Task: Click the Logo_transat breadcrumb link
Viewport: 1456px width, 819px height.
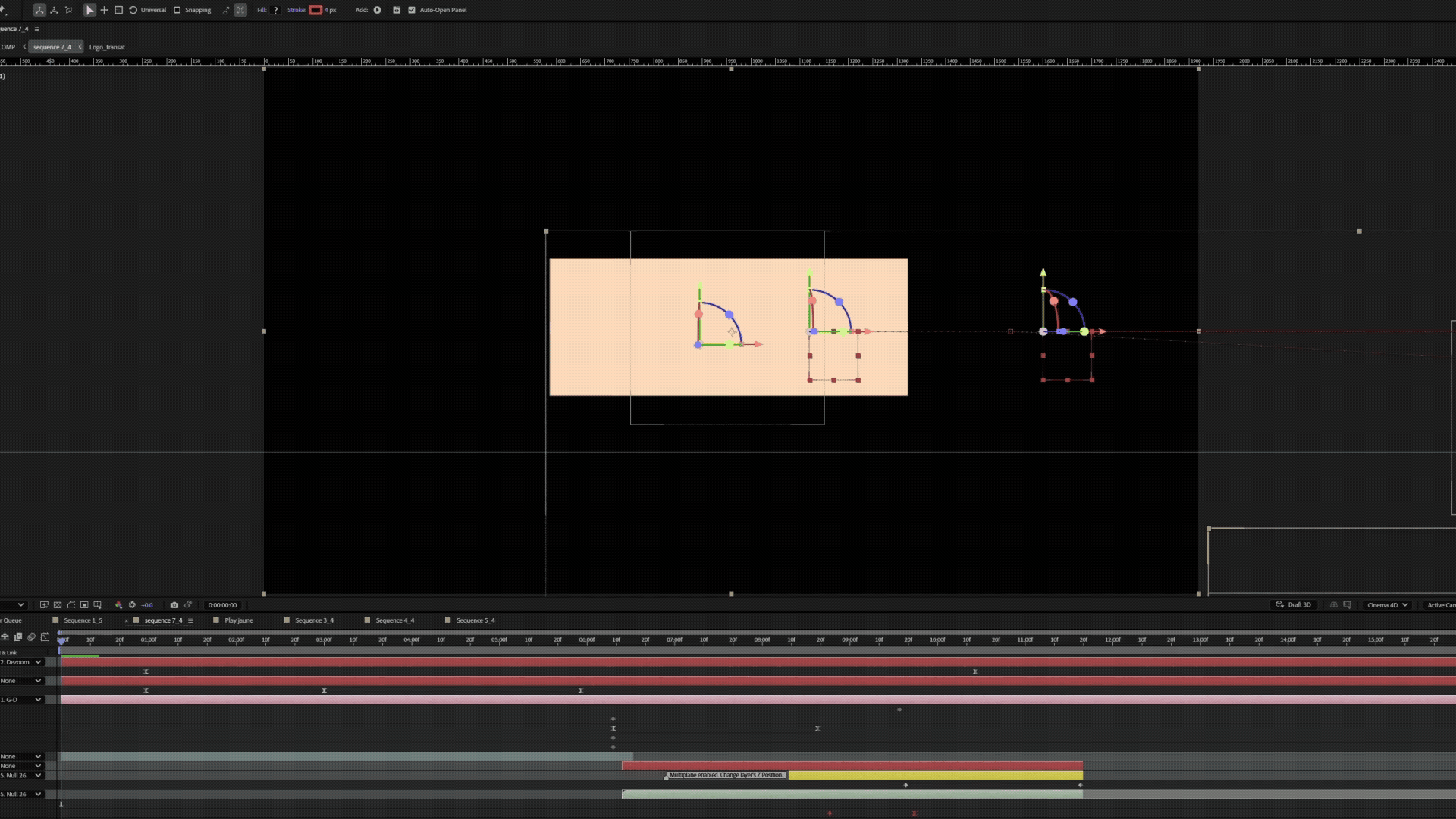Action: point(107,47)
